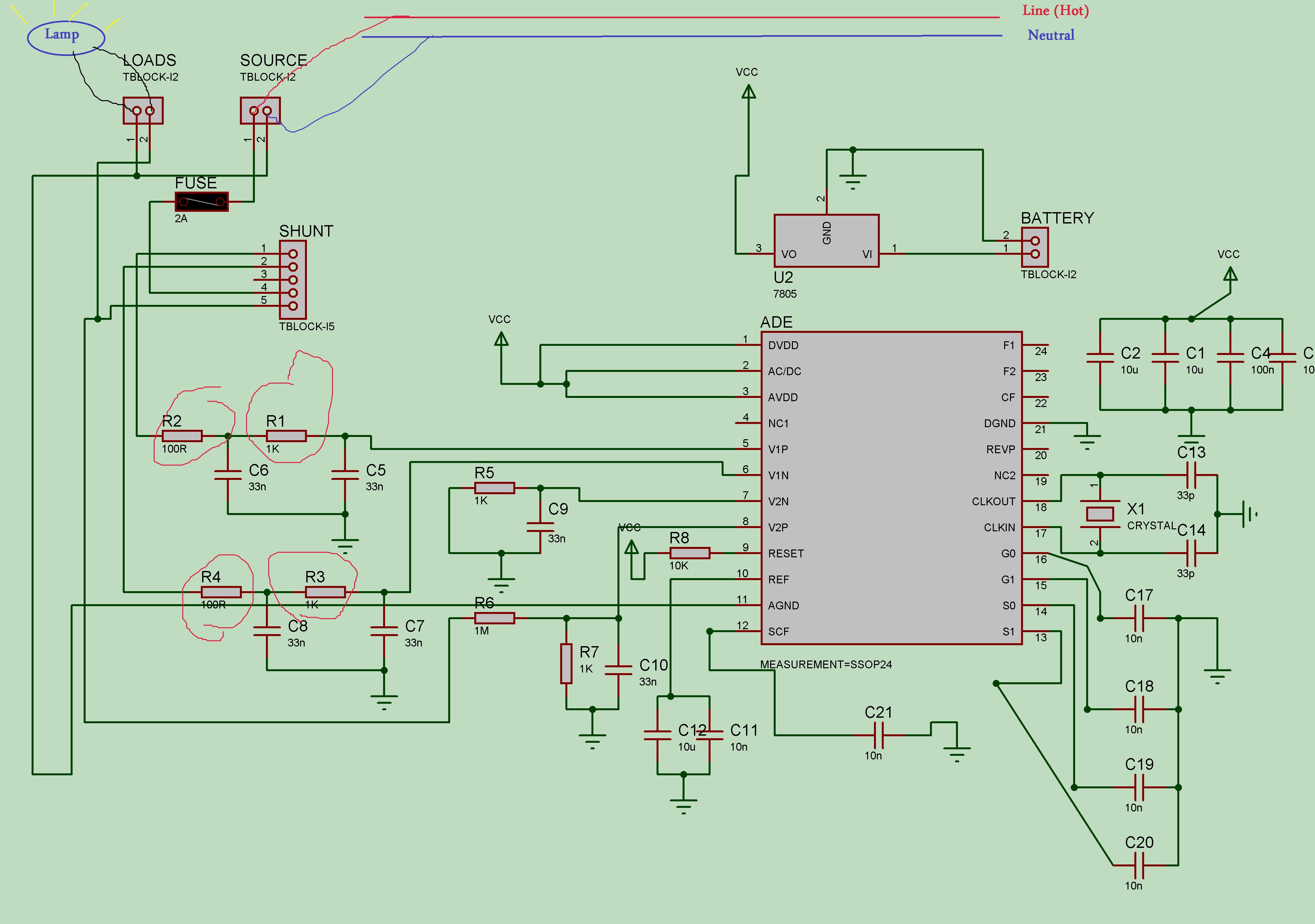Click the REVP pin label

tap(1001, 449)
